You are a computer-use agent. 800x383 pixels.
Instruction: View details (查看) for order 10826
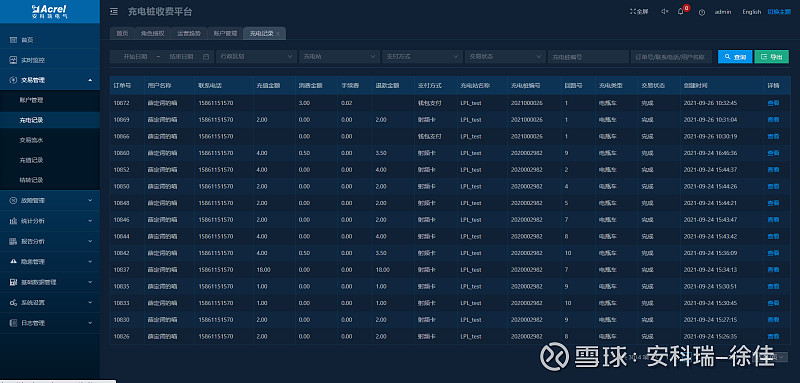point(773,337)
